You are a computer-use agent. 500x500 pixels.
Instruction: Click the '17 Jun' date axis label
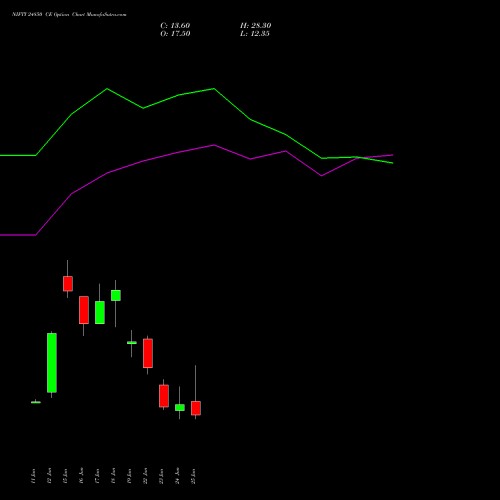(97, 476)
